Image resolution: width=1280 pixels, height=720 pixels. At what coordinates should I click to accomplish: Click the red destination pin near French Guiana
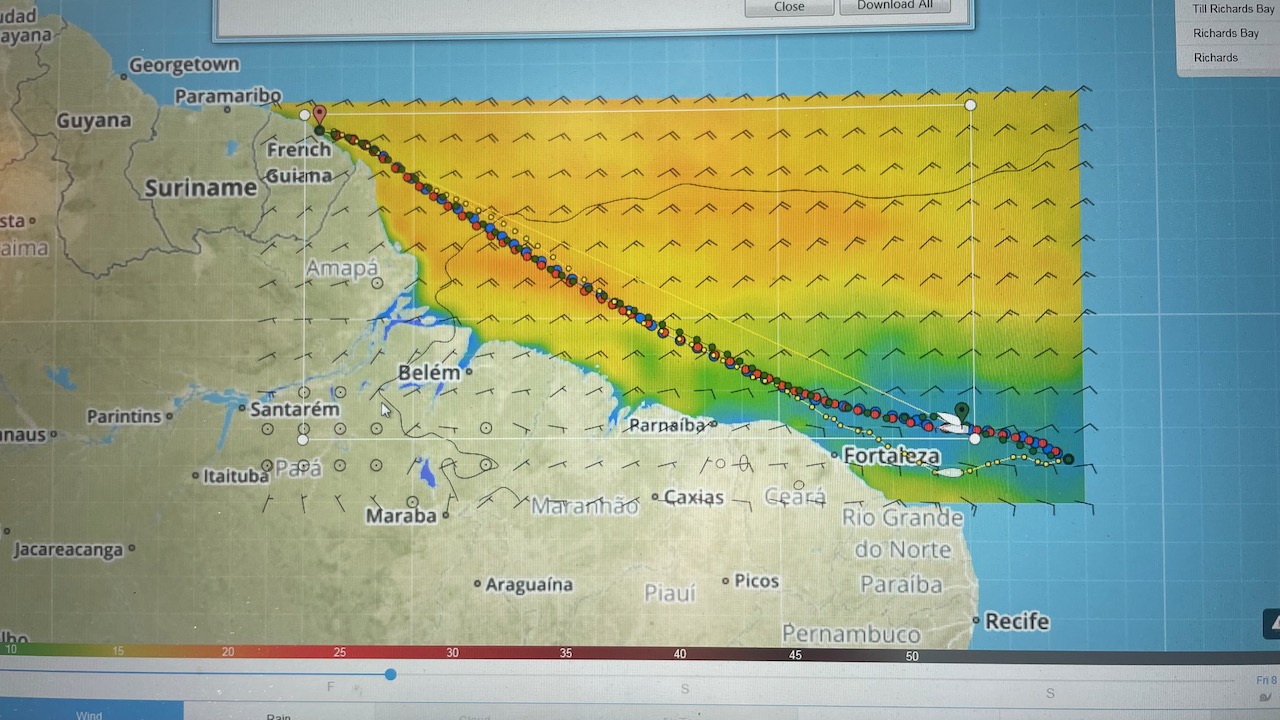[319, 114]
